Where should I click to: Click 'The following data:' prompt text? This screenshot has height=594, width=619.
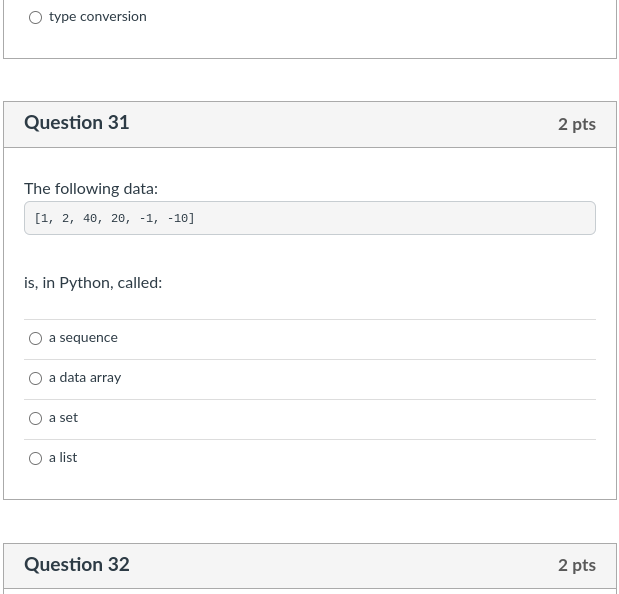[91, 189]
